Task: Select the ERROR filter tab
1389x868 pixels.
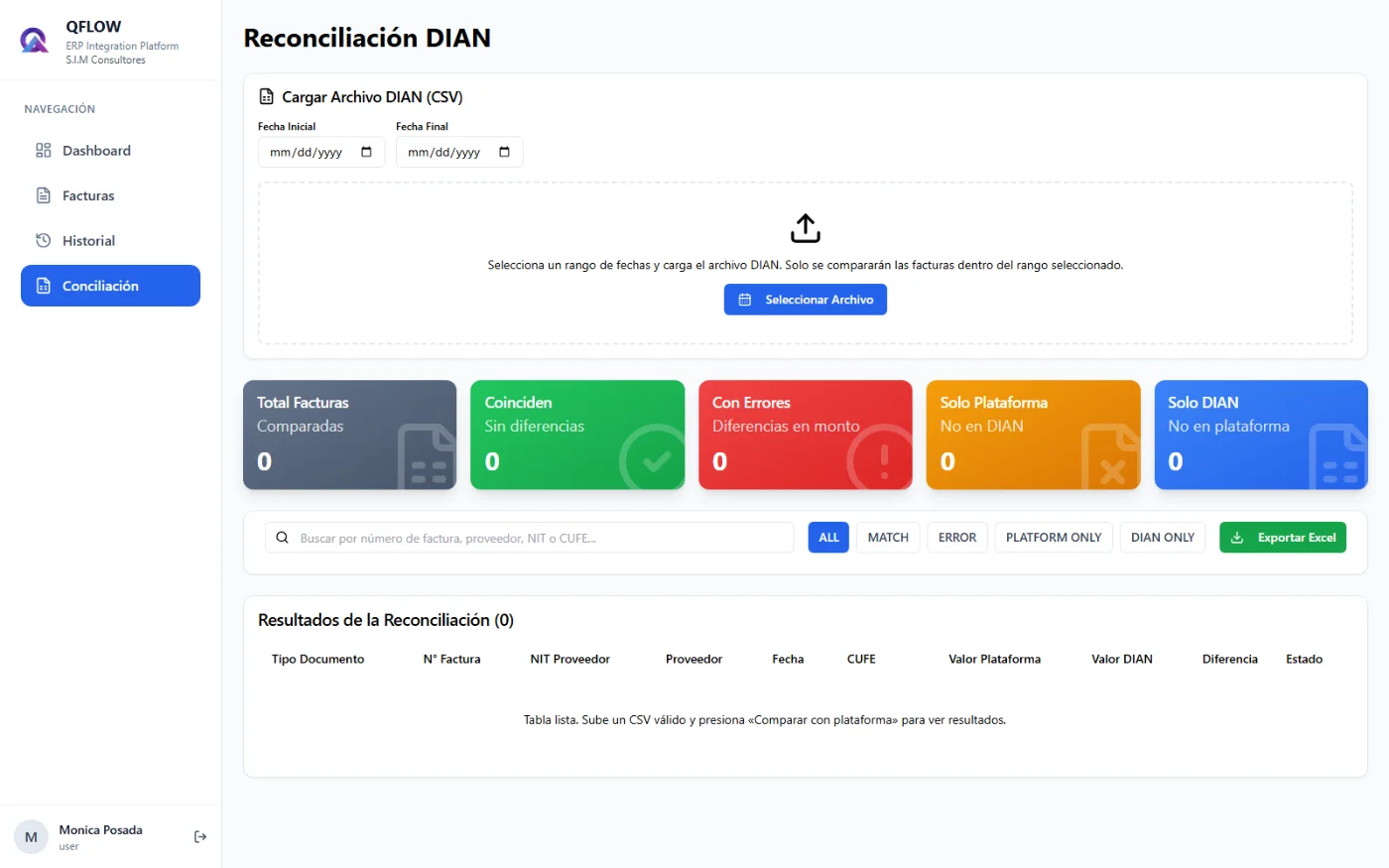Action: tap(957, 538)
